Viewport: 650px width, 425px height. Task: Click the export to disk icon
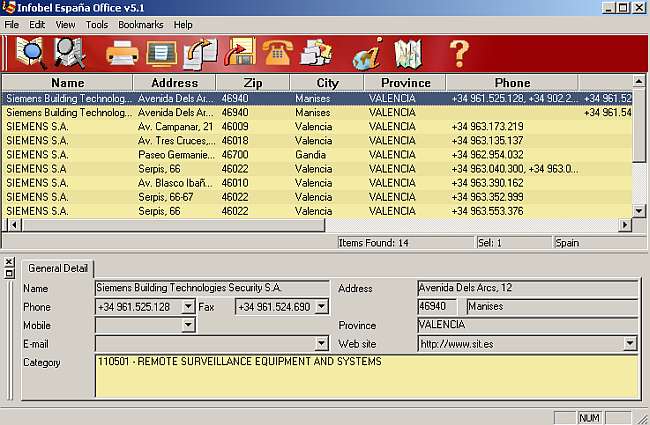click(x=240, y=52)
